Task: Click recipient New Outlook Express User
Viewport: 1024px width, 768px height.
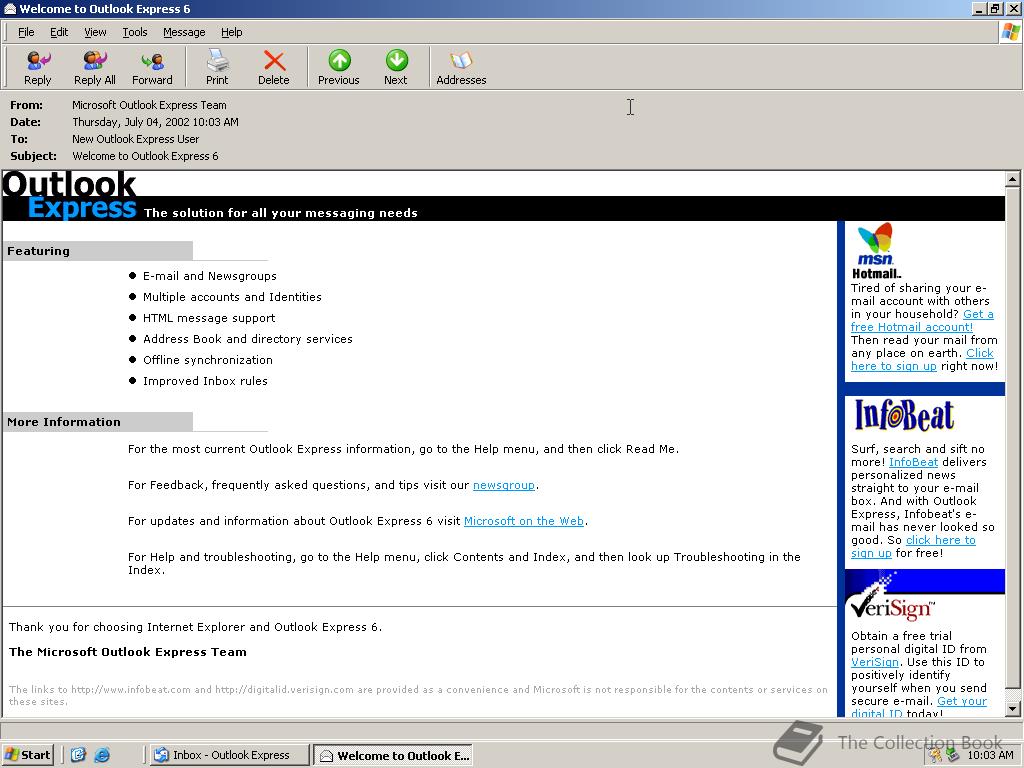Action: click(x=135, y=139)
